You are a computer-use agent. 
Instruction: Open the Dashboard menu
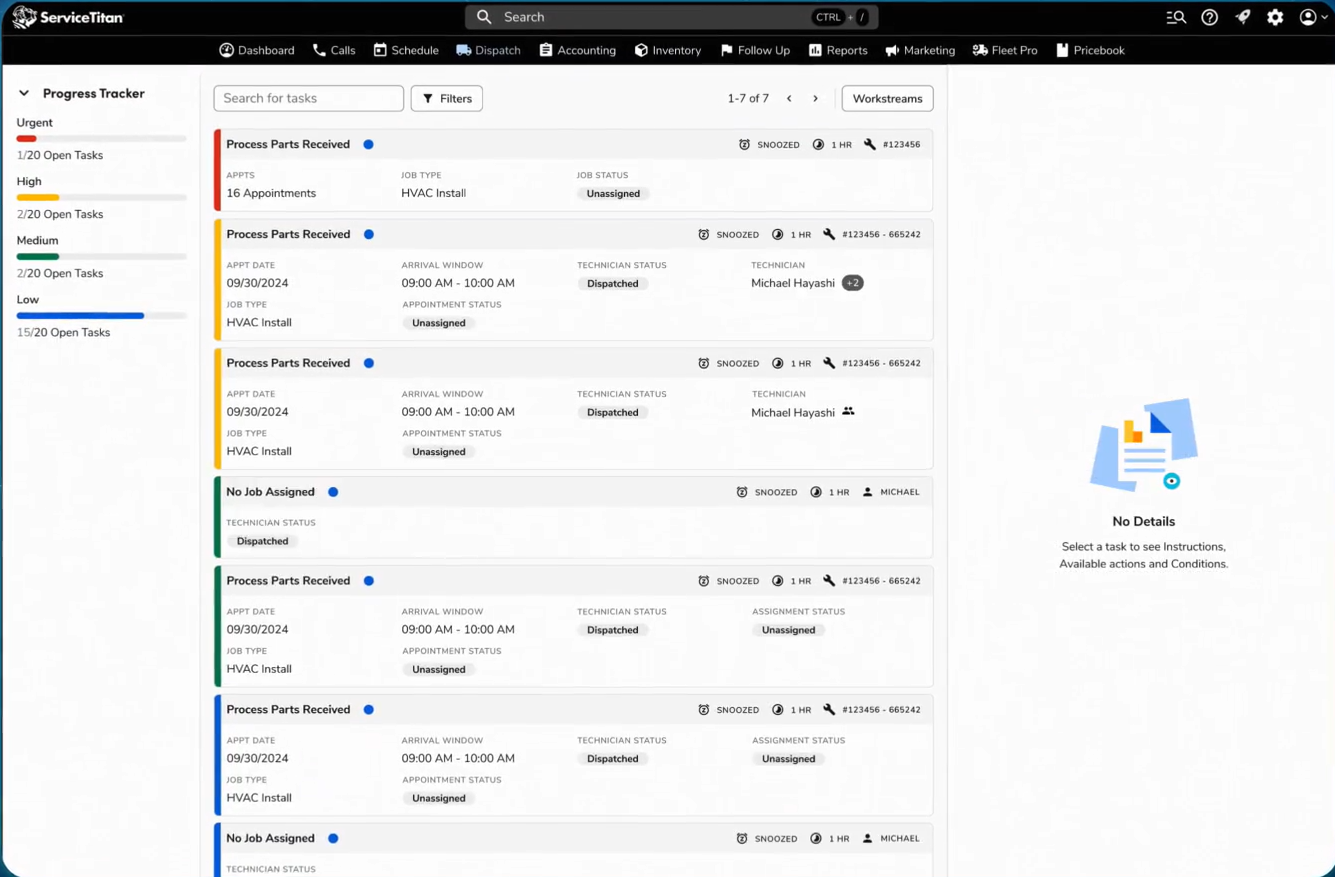point(257,50)
